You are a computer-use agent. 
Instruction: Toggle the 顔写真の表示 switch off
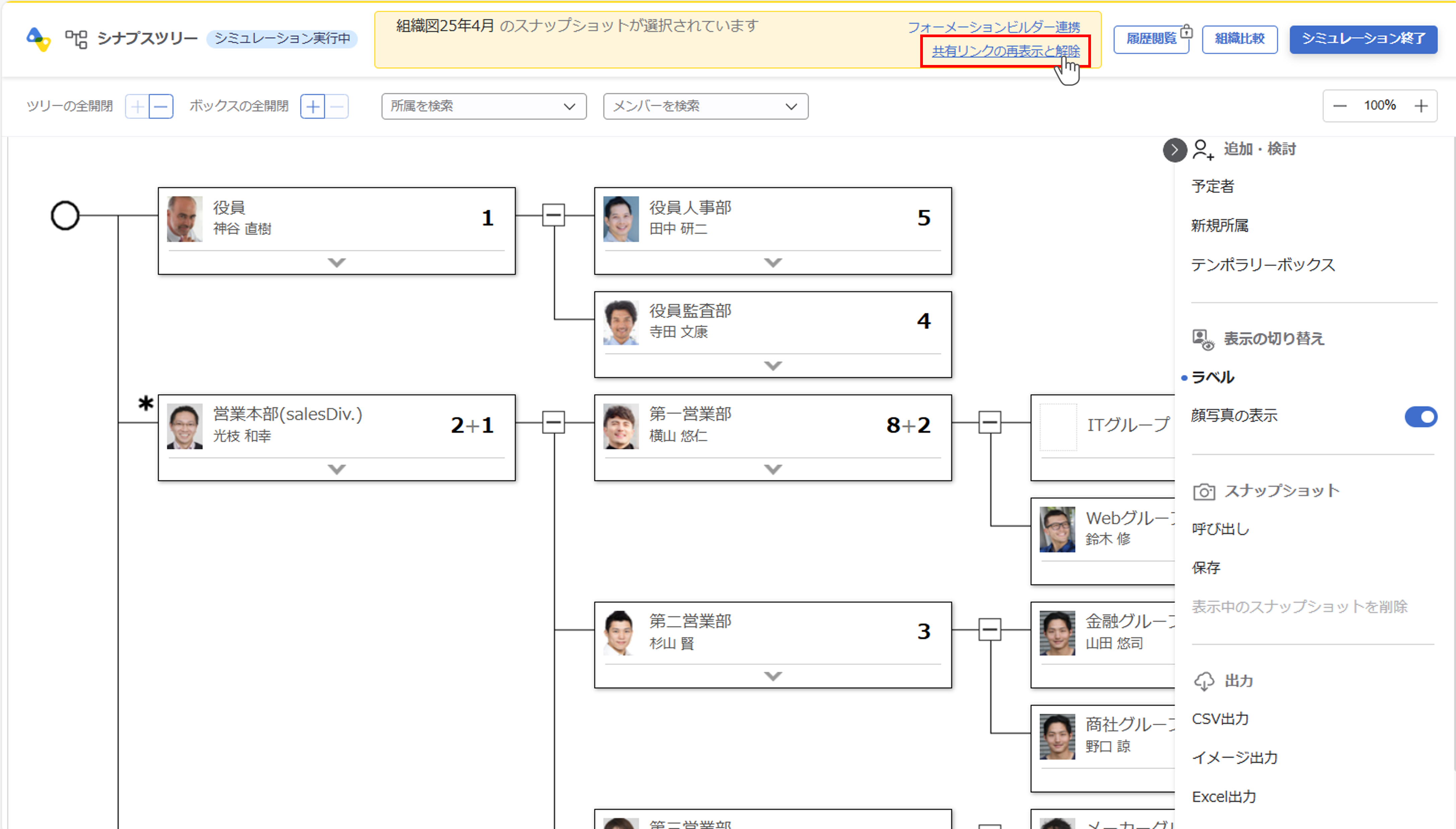[x=1420, y=417]
